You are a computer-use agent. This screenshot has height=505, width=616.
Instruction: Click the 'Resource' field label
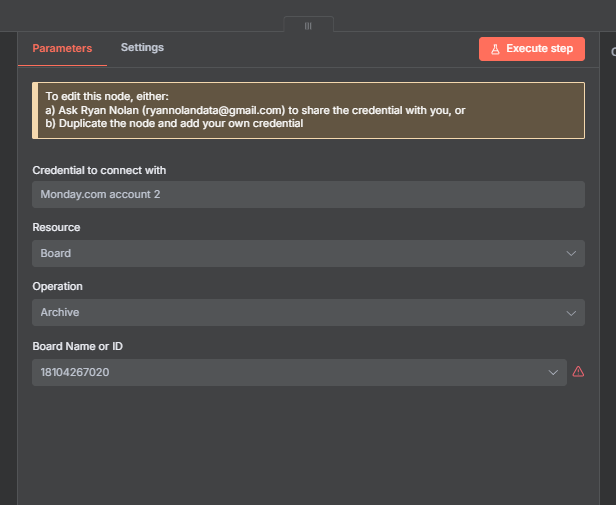point(56,228)
